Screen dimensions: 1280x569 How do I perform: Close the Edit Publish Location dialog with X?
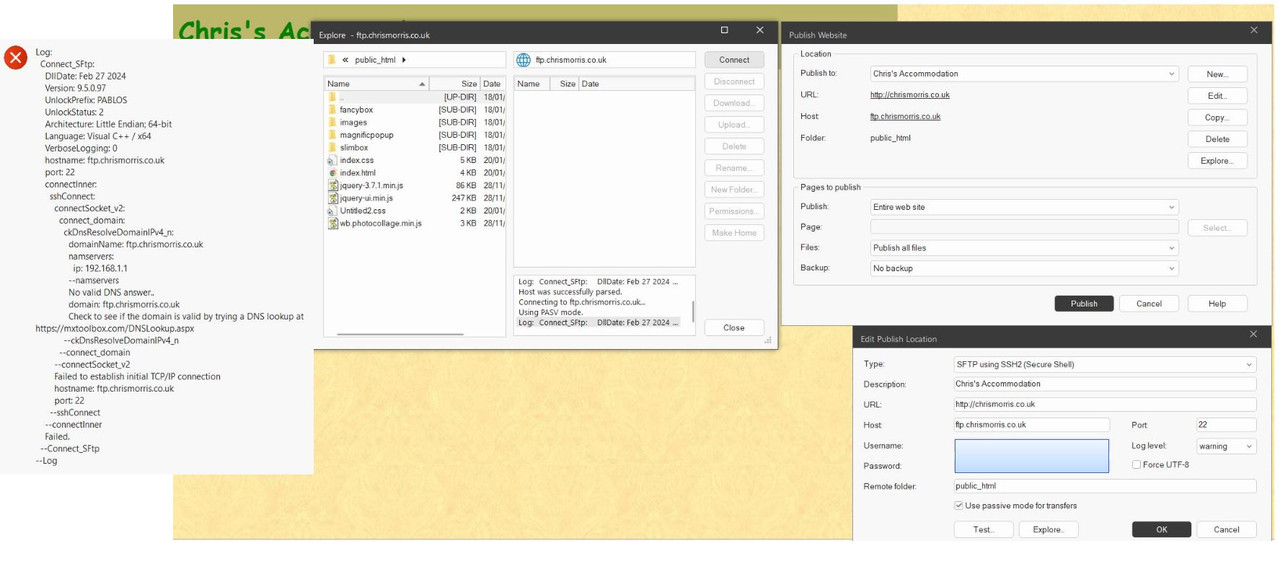coord(1254,335)
